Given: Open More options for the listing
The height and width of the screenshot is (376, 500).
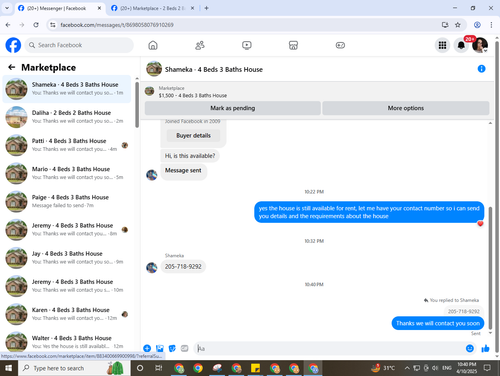Looking at the screenshot, I should [x=406, y=108].
